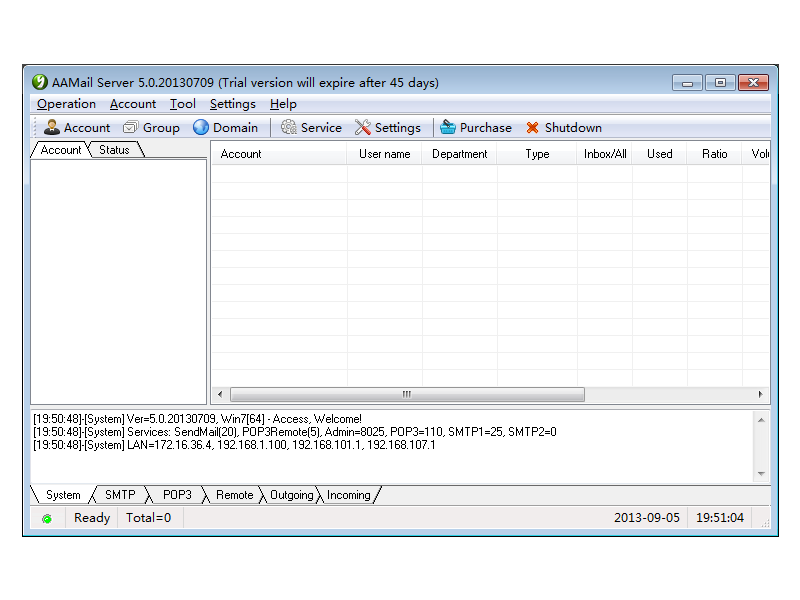This screenshot has height=600, width=800.
Task: Switch to the Incoming log tab
Action: coord(347,494)
